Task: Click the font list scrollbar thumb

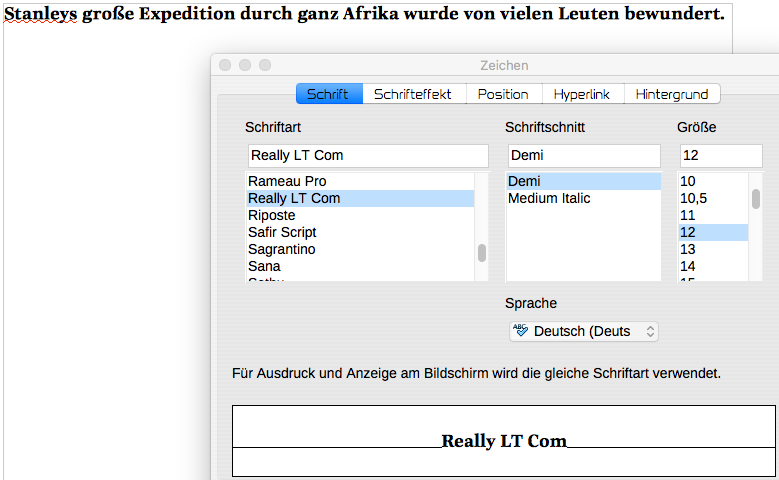Action: click(x=482, y=252)
